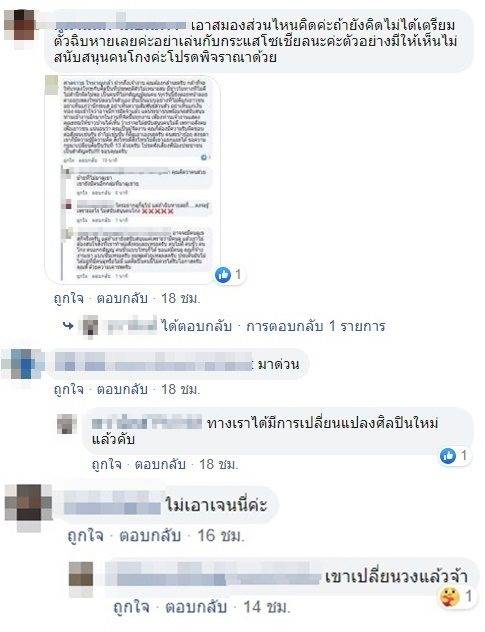485x632 pixels.
Task: Click the reply arrow icon under first comment
Action: [x=69, y=326]
